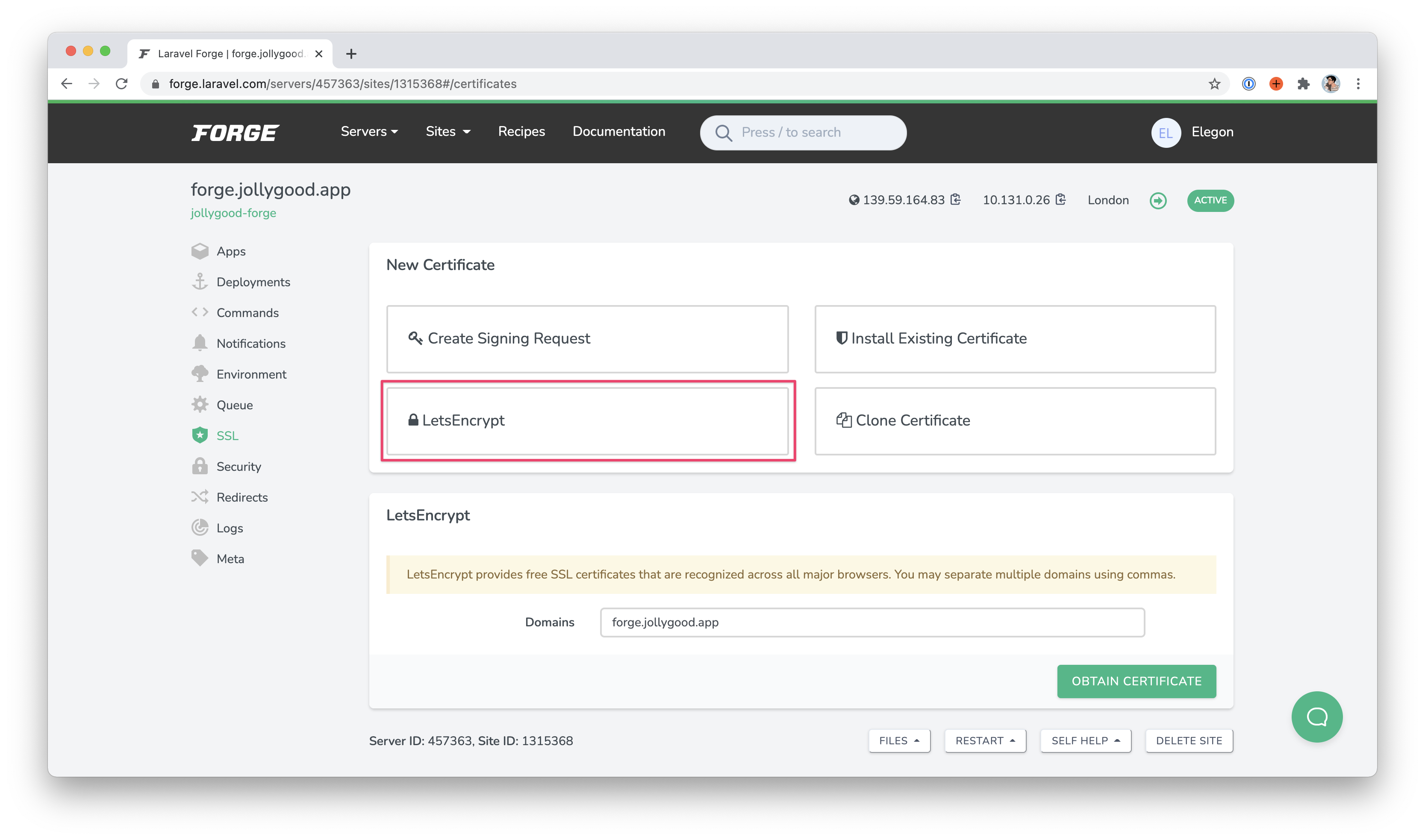Choose Install Existing Certificate option
The image size is (1425, 840).
click(1015, 338)
